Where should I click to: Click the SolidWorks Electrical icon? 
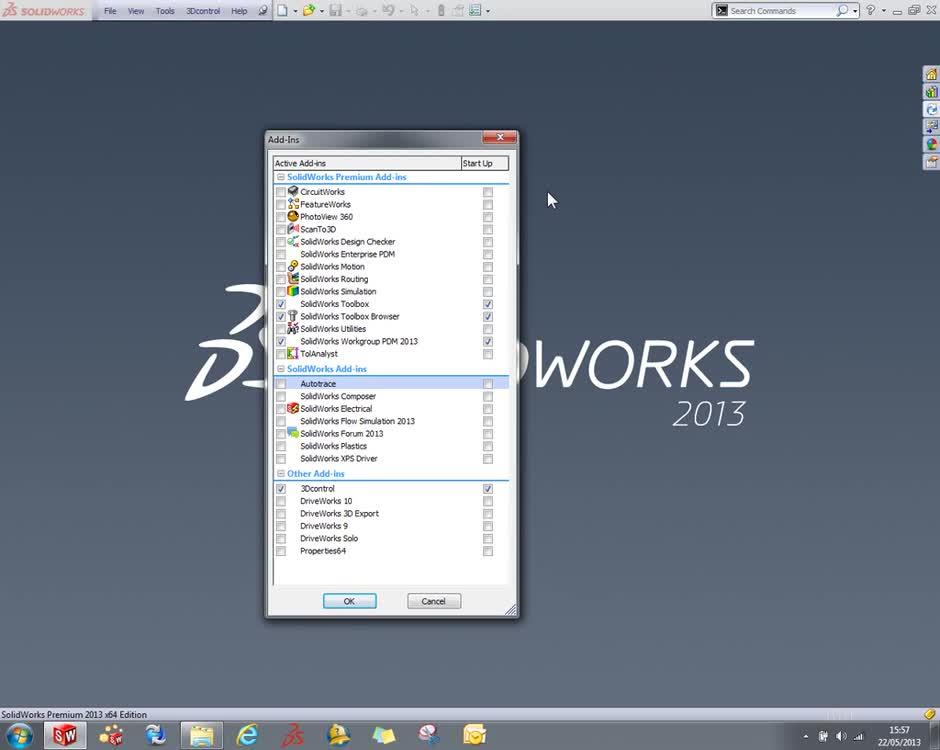pyautogui.click(x=293, y=408)
